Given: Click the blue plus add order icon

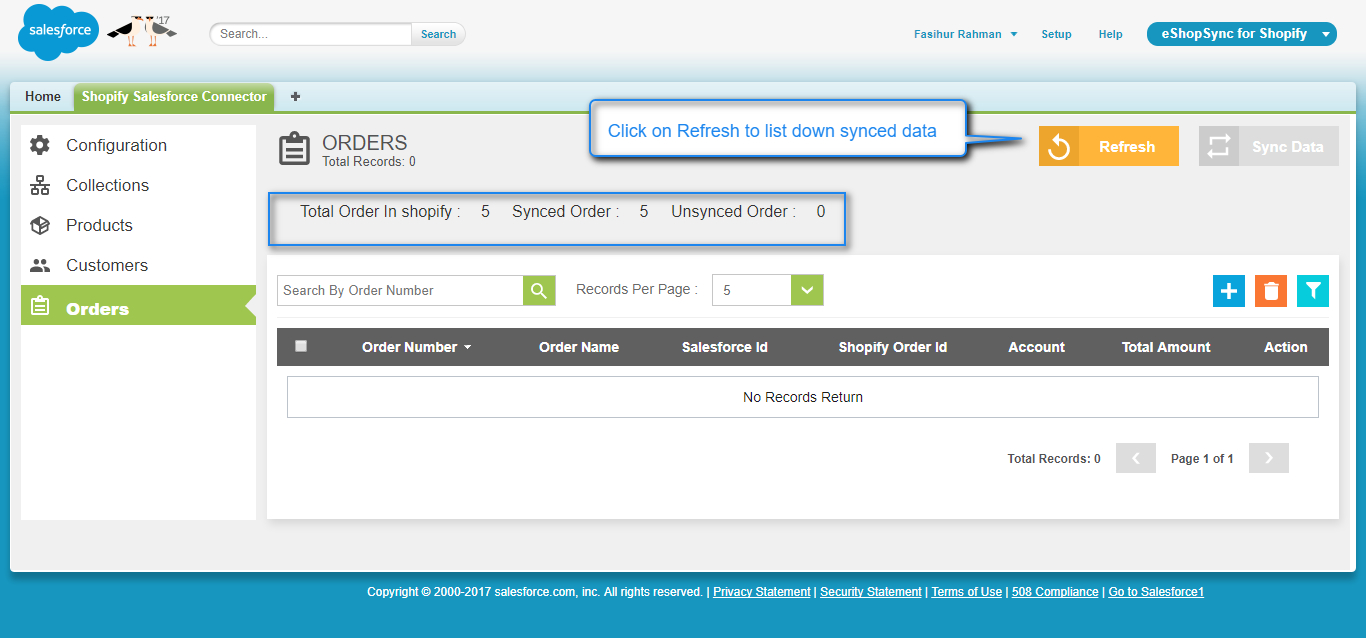Looking at the screenshot, I should coord(1229,291).
